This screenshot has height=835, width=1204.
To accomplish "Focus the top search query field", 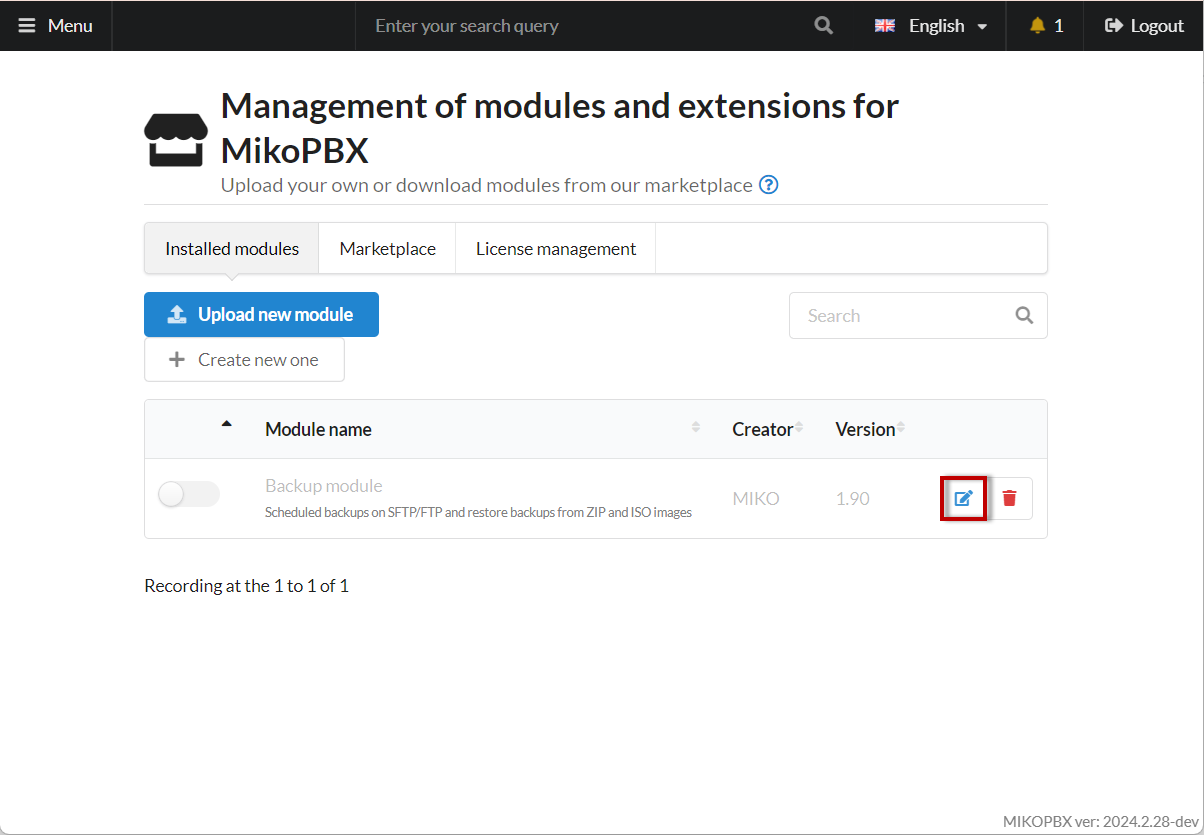I will (x=580, y=26).
